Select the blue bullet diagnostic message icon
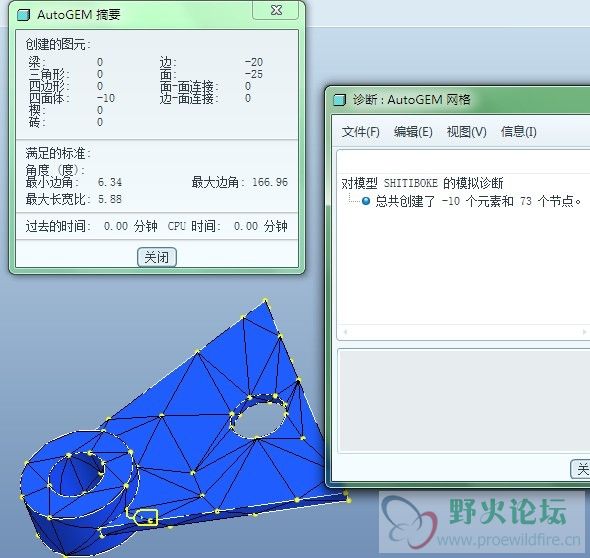The image size is (590, 558). tap(366, 201)
